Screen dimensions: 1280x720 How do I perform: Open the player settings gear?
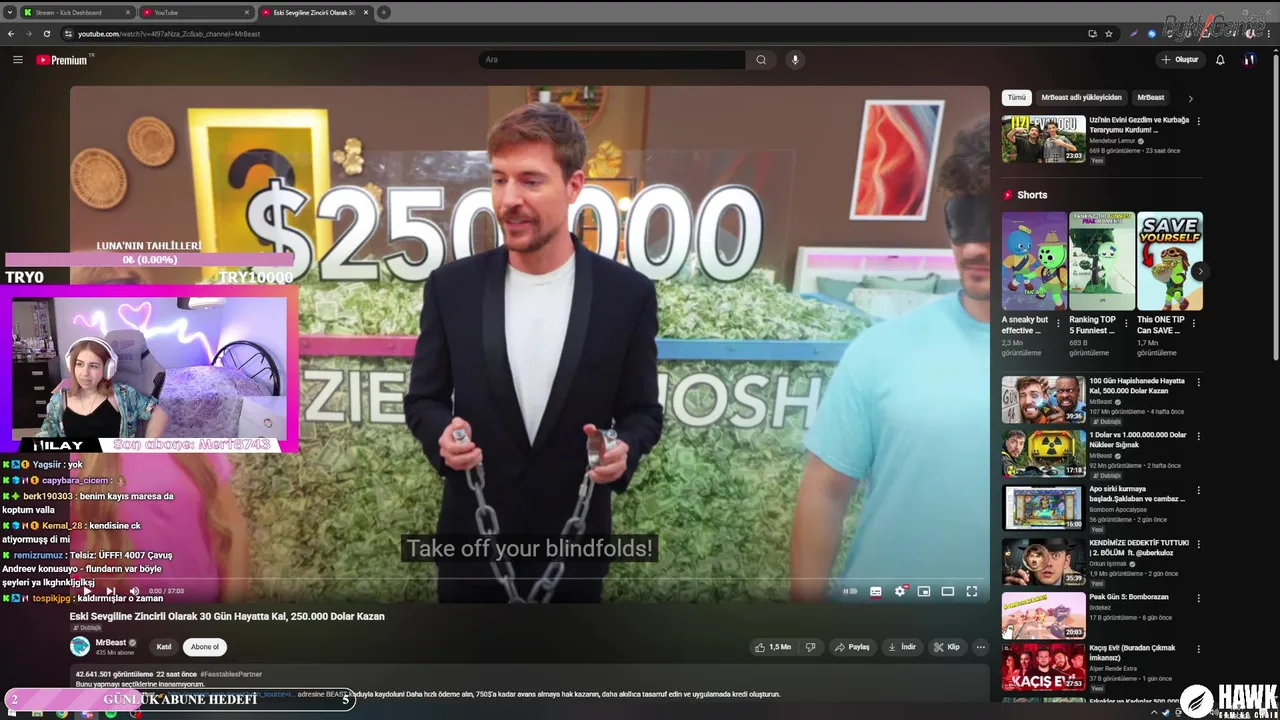(900, 591)
